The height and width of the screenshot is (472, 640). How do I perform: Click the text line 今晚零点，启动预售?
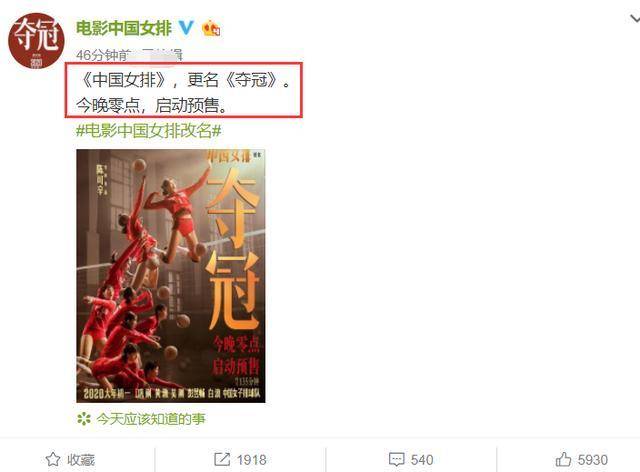tap(152, 105)
